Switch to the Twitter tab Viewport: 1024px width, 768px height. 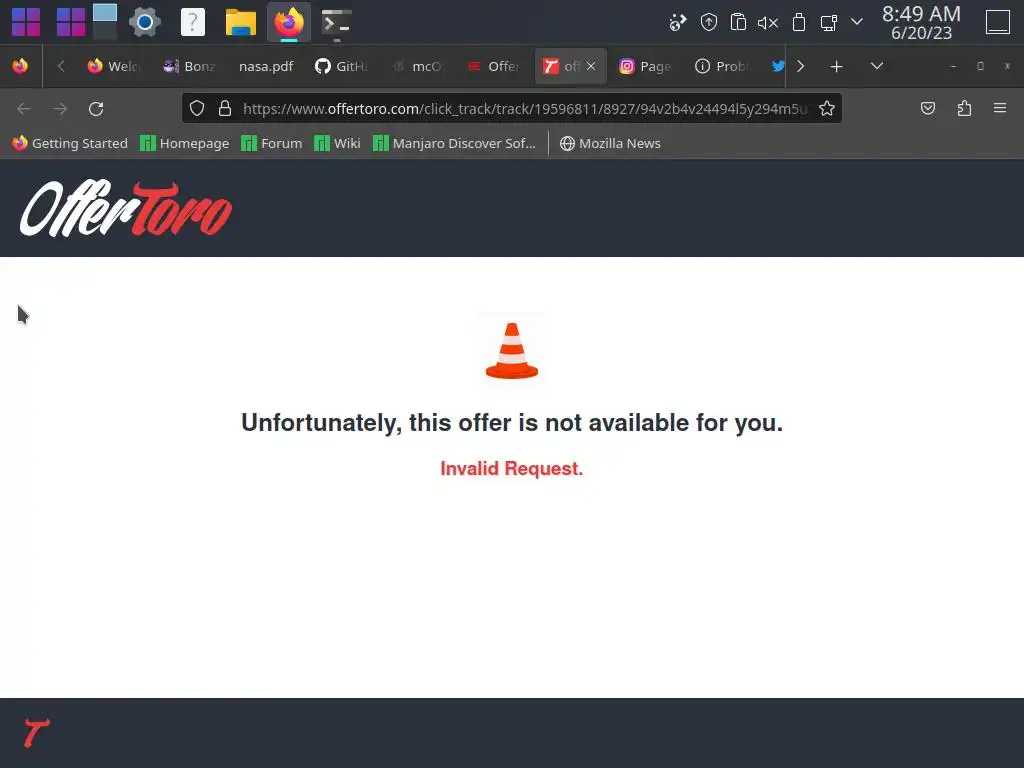point(778,66)
